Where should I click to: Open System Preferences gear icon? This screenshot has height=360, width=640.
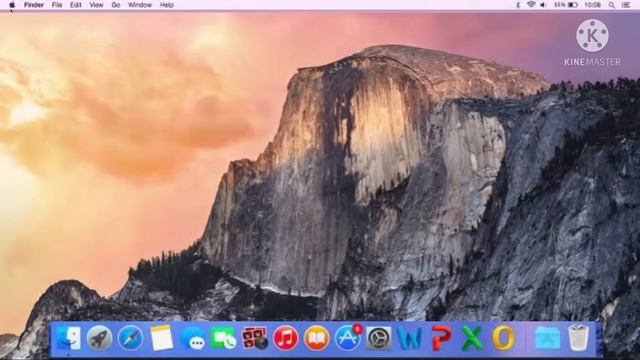tap(378, 338)
